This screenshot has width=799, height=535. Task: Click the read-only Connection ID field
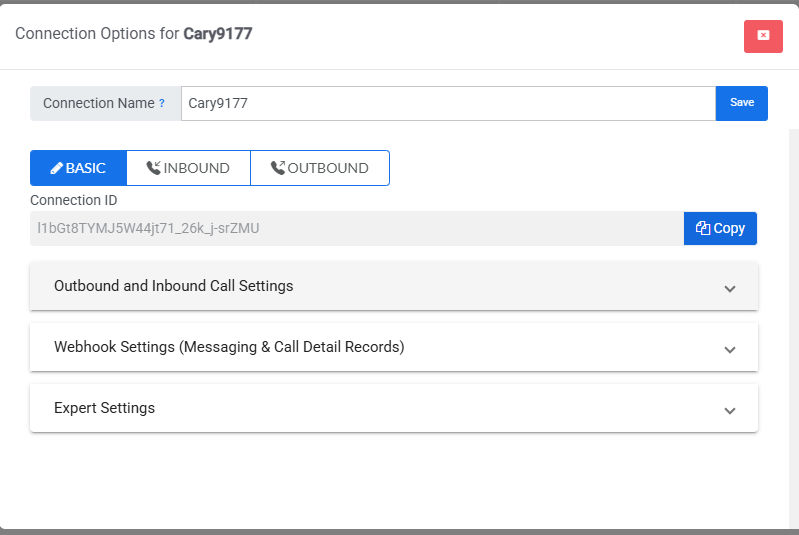point(356,228)
